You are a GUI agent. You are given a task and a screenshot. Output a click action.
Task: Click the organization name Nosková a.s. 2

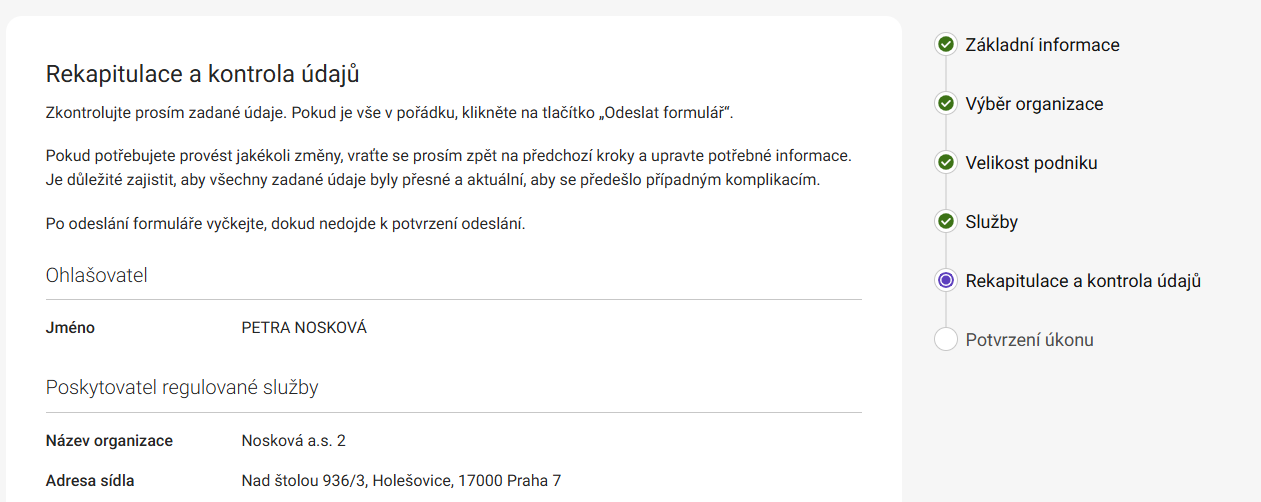(293, 441)
